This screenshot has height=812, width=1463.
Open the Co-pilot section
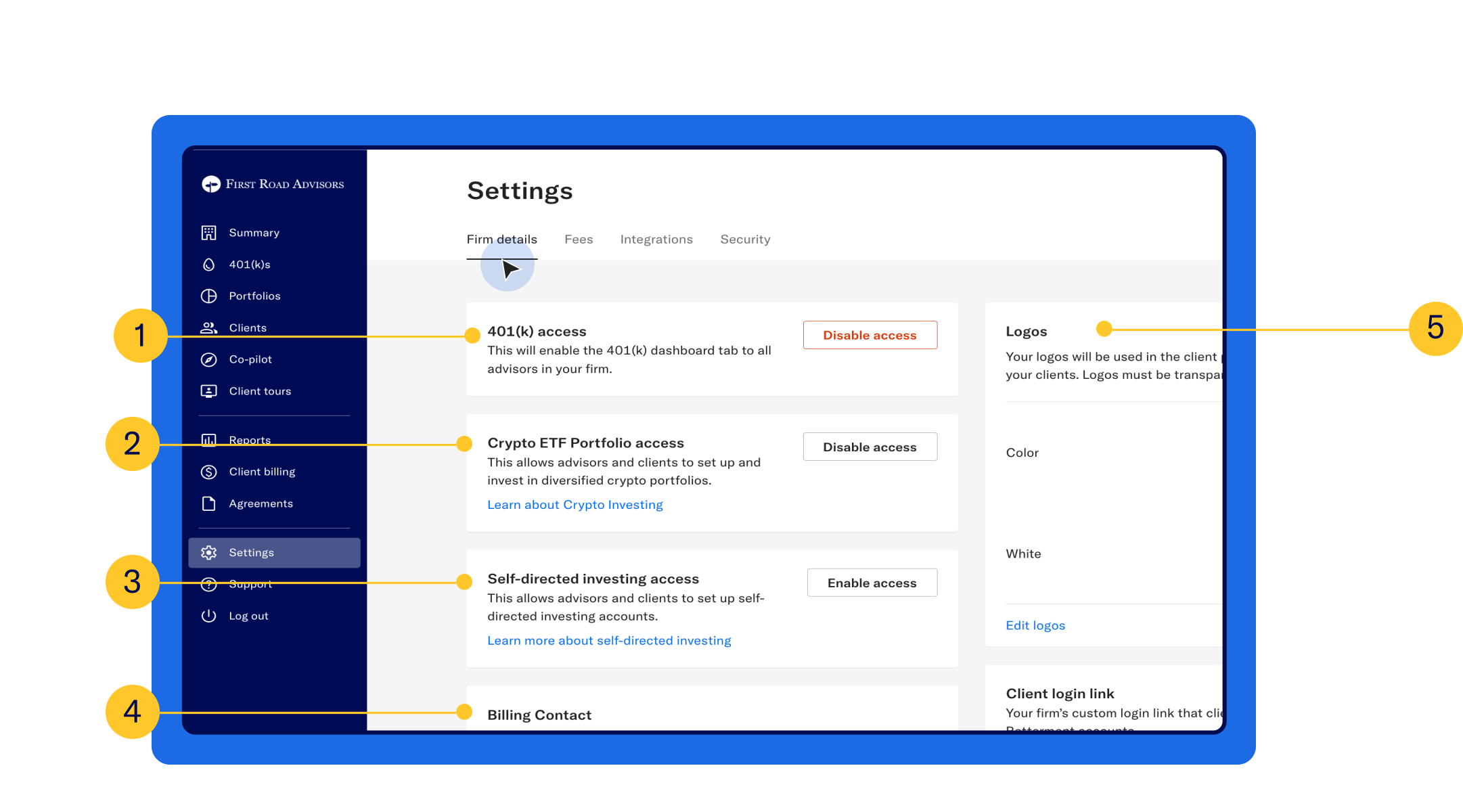pyautogui.click(x=250, y=360)
